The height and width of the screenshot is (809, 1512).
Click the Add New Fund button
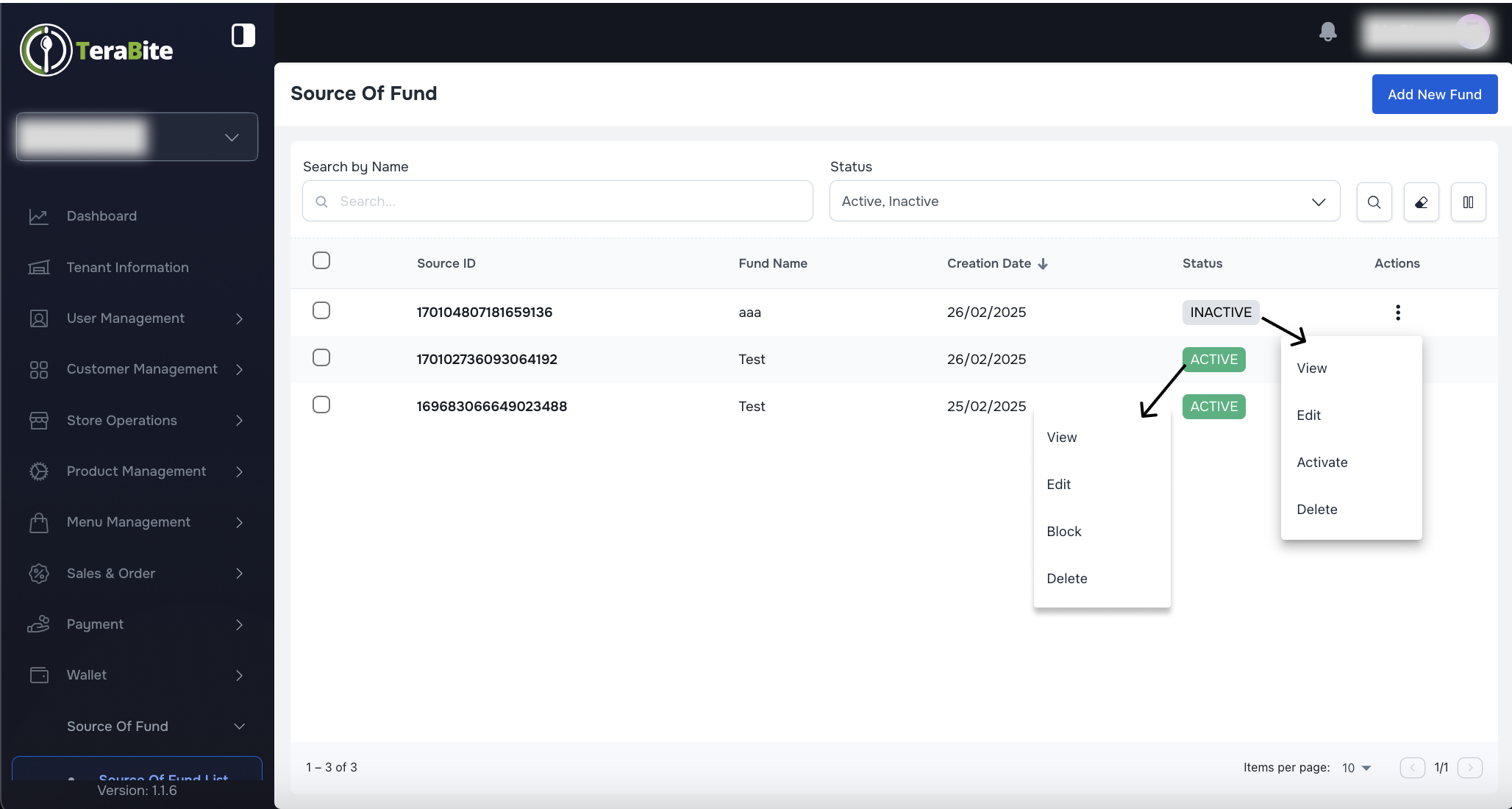pos(1434,93)
